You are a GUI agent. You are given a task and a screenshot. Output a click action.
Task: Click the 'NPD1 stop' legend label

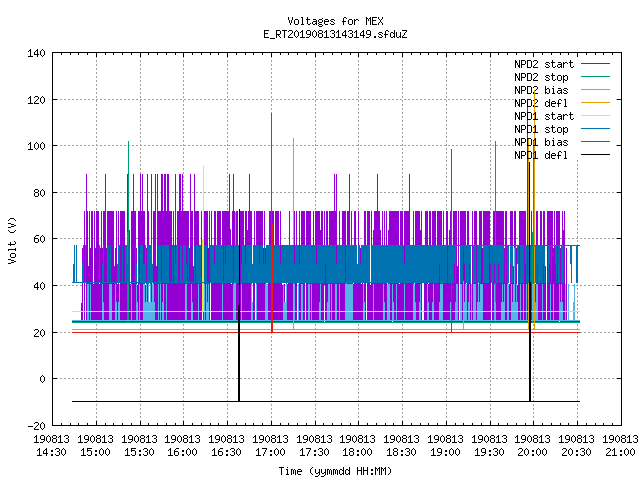pyautogui.click(x=541, y=129)
